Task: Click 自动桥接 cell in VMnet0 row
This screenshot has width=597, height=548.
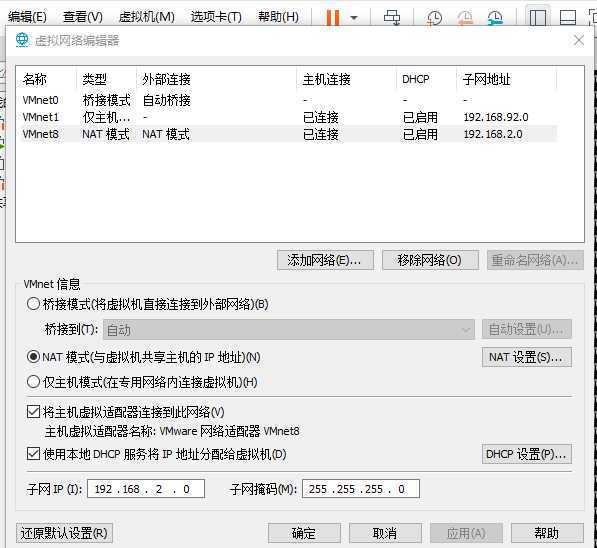Action: tap(166, 100)
